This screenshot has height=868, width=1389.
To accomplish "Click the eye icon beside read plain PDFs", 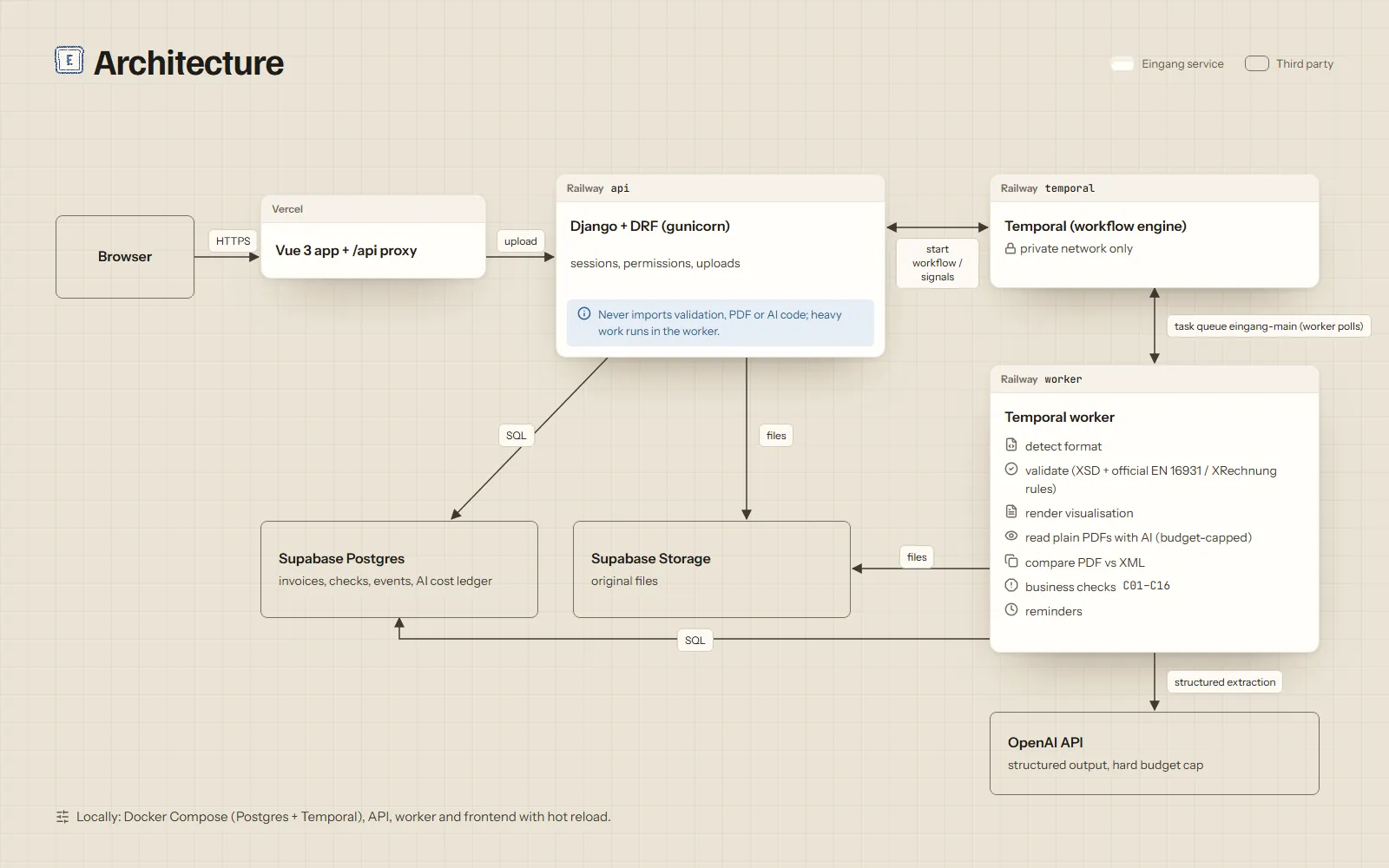I will click(x=1011, y=536).
